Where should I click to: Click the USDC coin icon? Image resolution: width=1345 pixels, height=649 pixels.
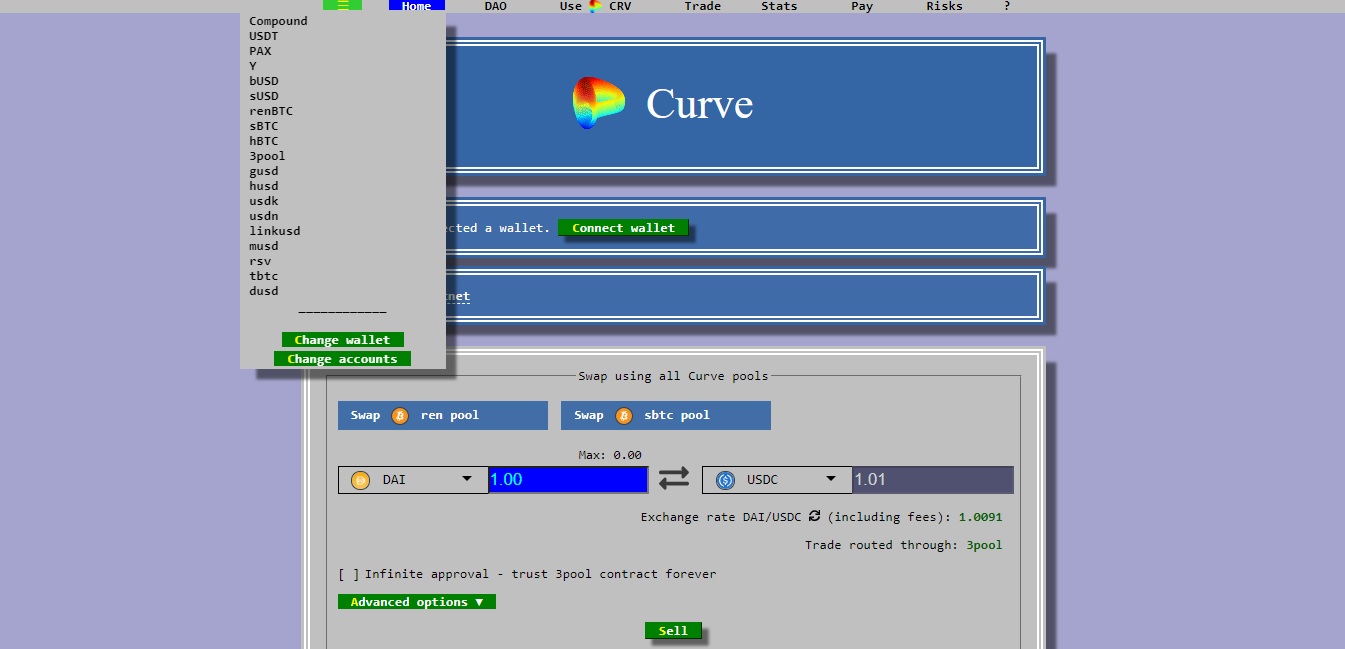725,480
